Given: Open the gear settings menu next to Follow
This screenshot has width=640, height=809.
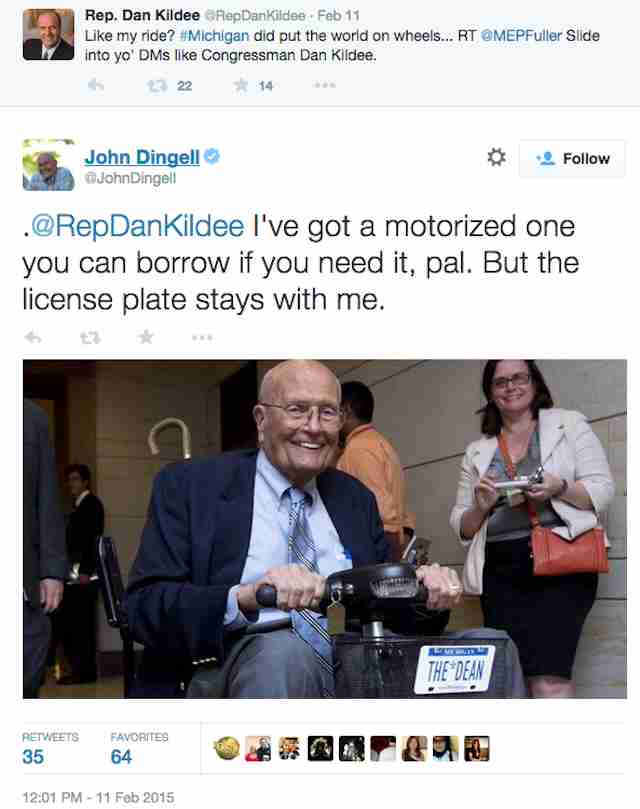Looking at the screenshot, I should (497, 157).
